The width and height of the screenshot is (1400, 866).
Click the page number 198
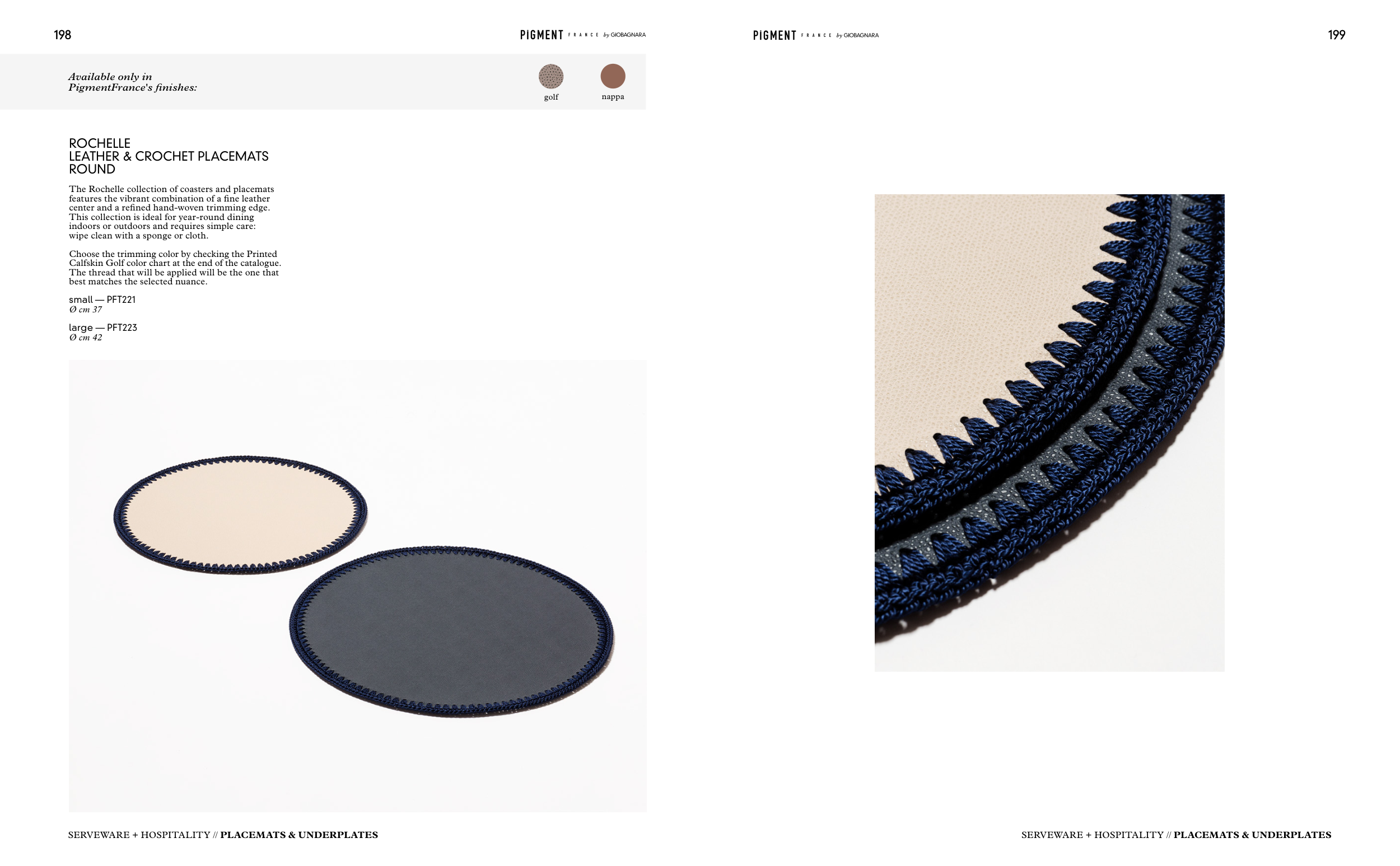(62, 35)
